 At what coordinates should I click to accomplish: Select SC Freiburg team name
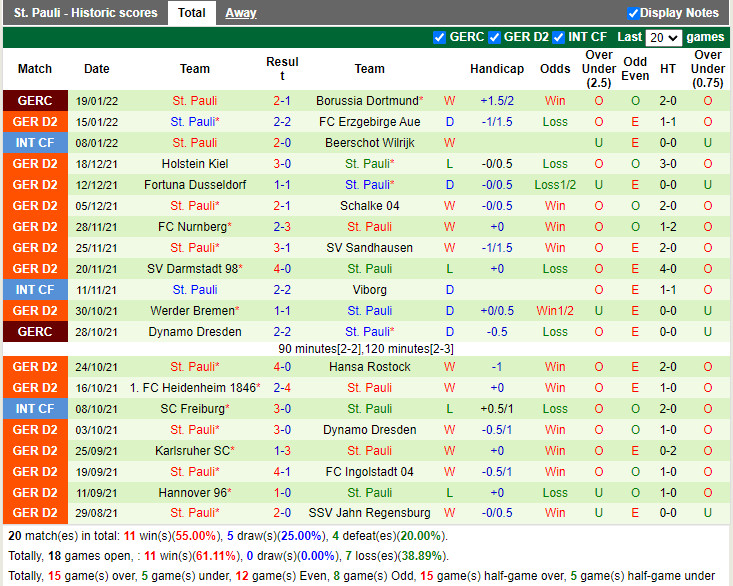[193, 409]
